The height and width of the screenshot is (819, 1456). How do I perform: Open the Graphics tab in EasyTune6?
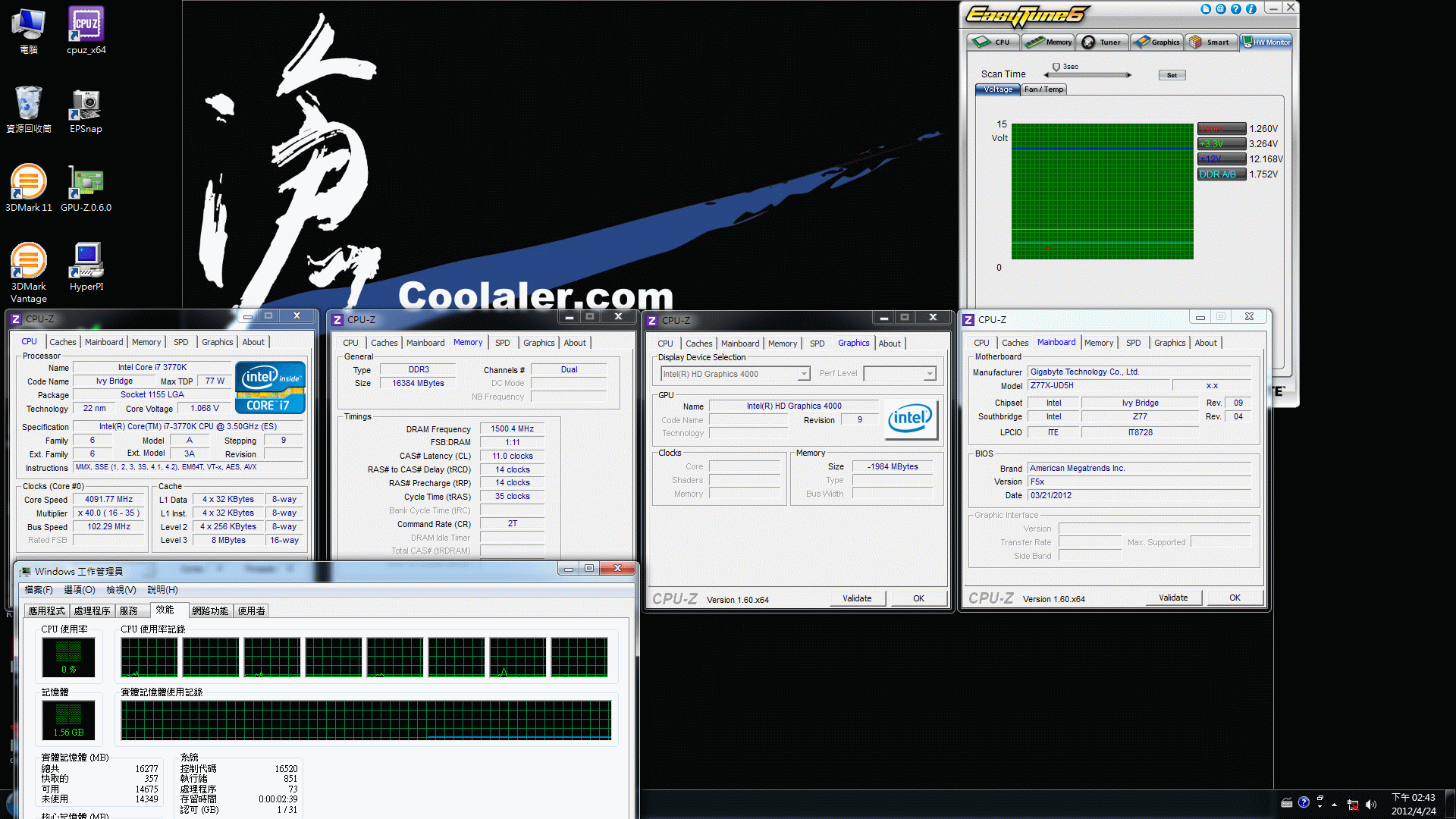pyautogui.click(x=1156, y=42)
